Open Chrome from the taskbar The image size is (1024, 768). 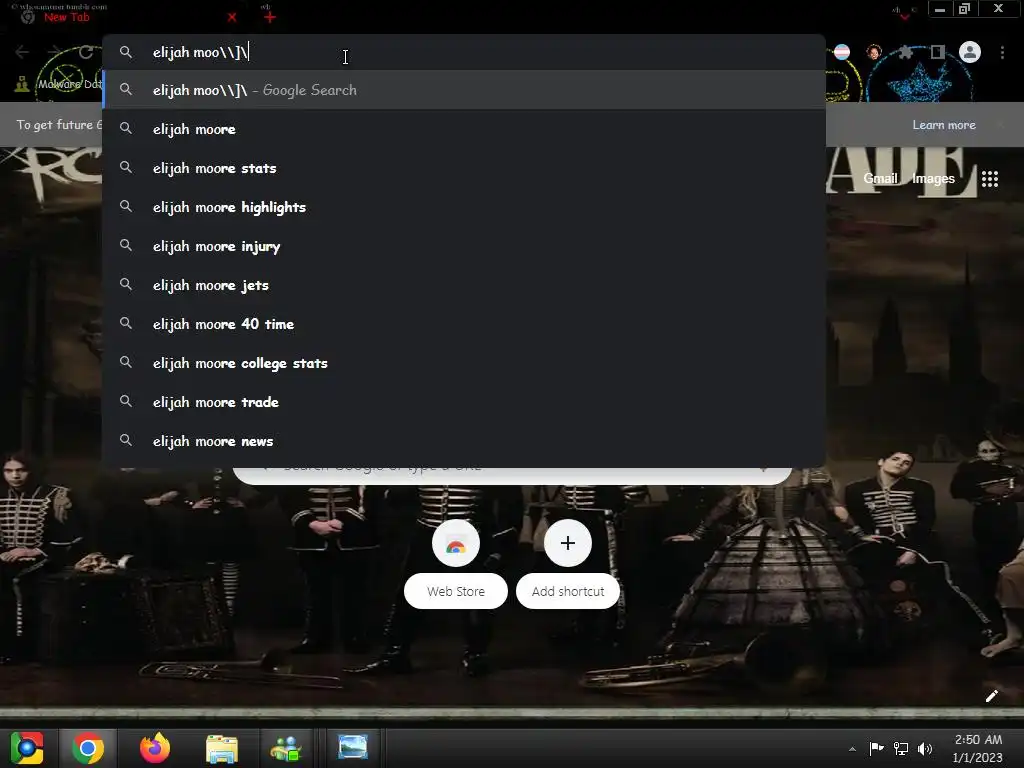click(x=88, y=748)
